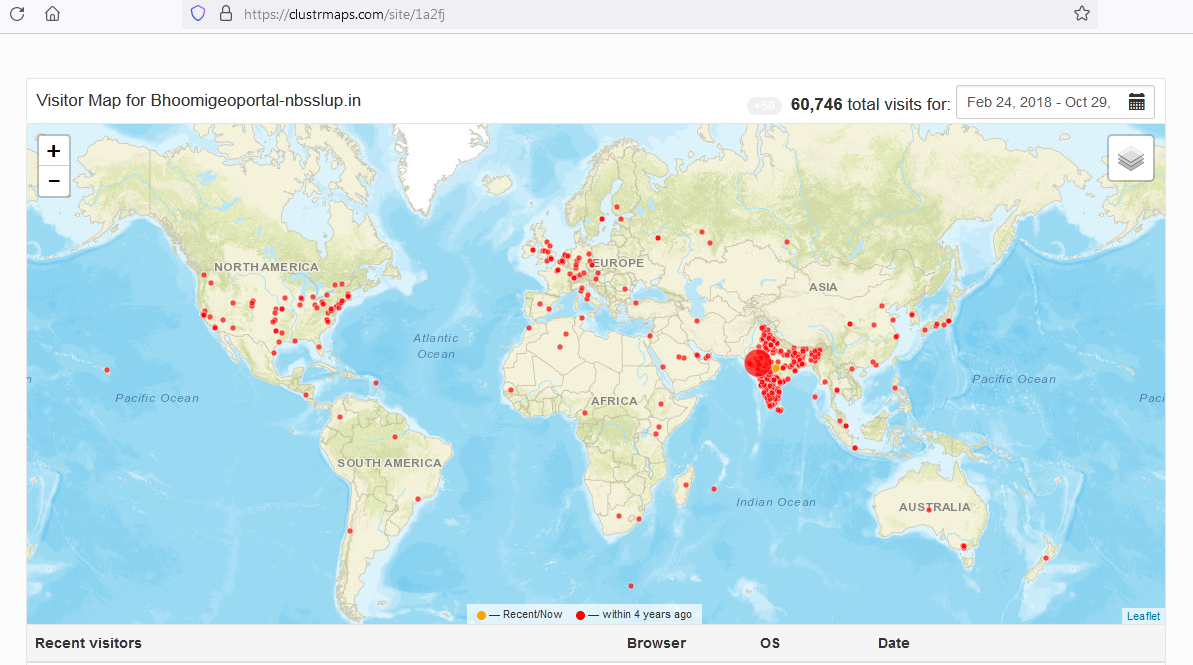Click the orange Recent/Now marker in India
The image size is (1193, 665).
click(x=776, y=368)
